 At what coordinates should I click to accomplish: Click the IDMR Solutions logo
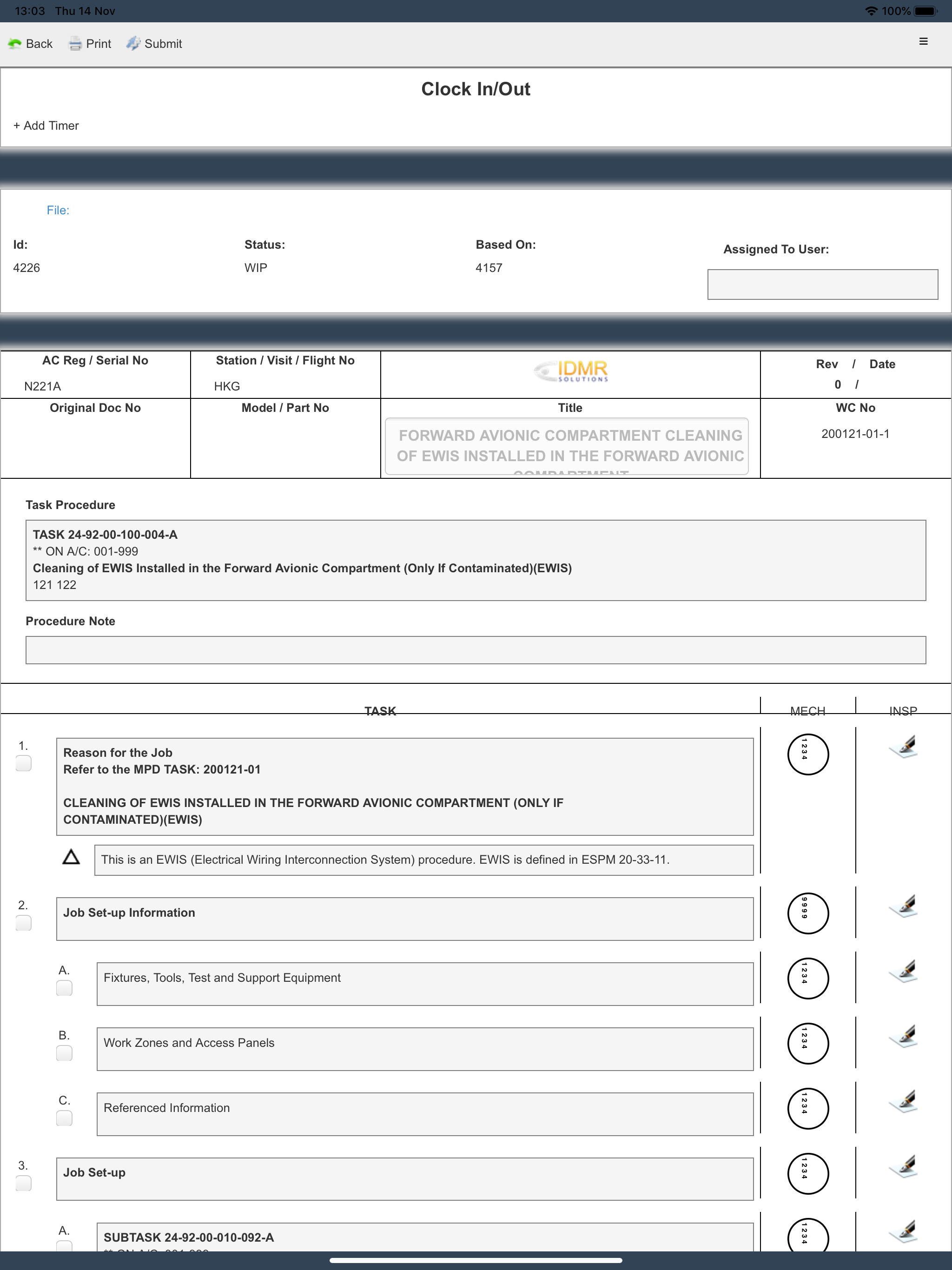pos(571,371)
